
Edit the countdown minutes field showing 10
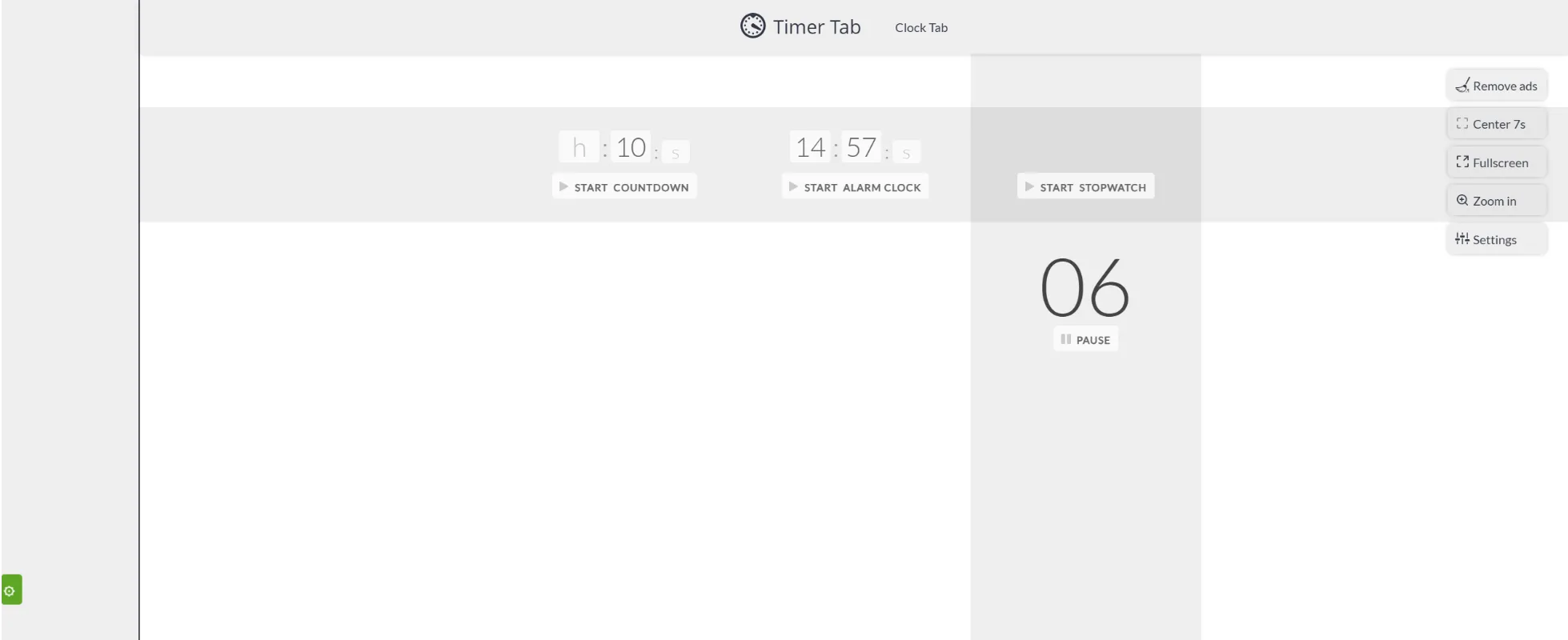[x=631, y=148]
